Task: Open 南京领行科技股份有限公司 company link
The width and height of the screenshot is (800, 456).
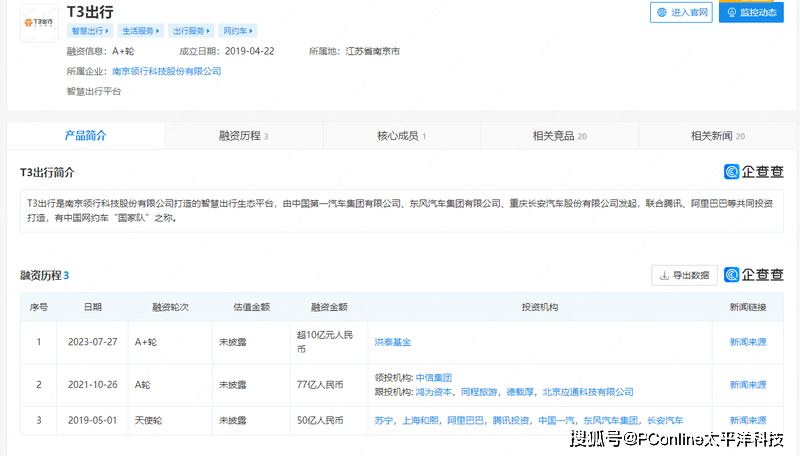Action: (x=167, y=71)
